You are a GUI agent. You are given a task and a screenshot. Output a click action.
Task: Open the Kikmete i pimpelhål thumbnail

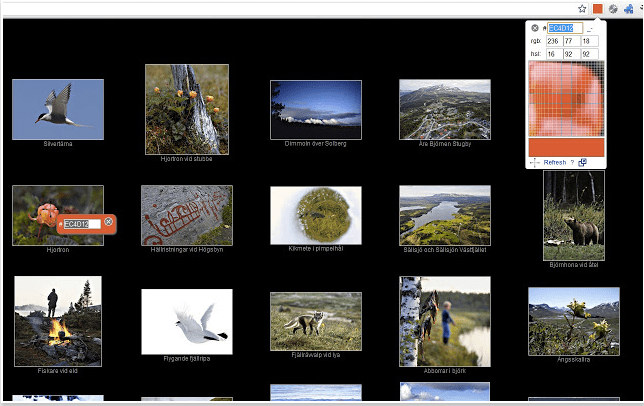[316, 216]
